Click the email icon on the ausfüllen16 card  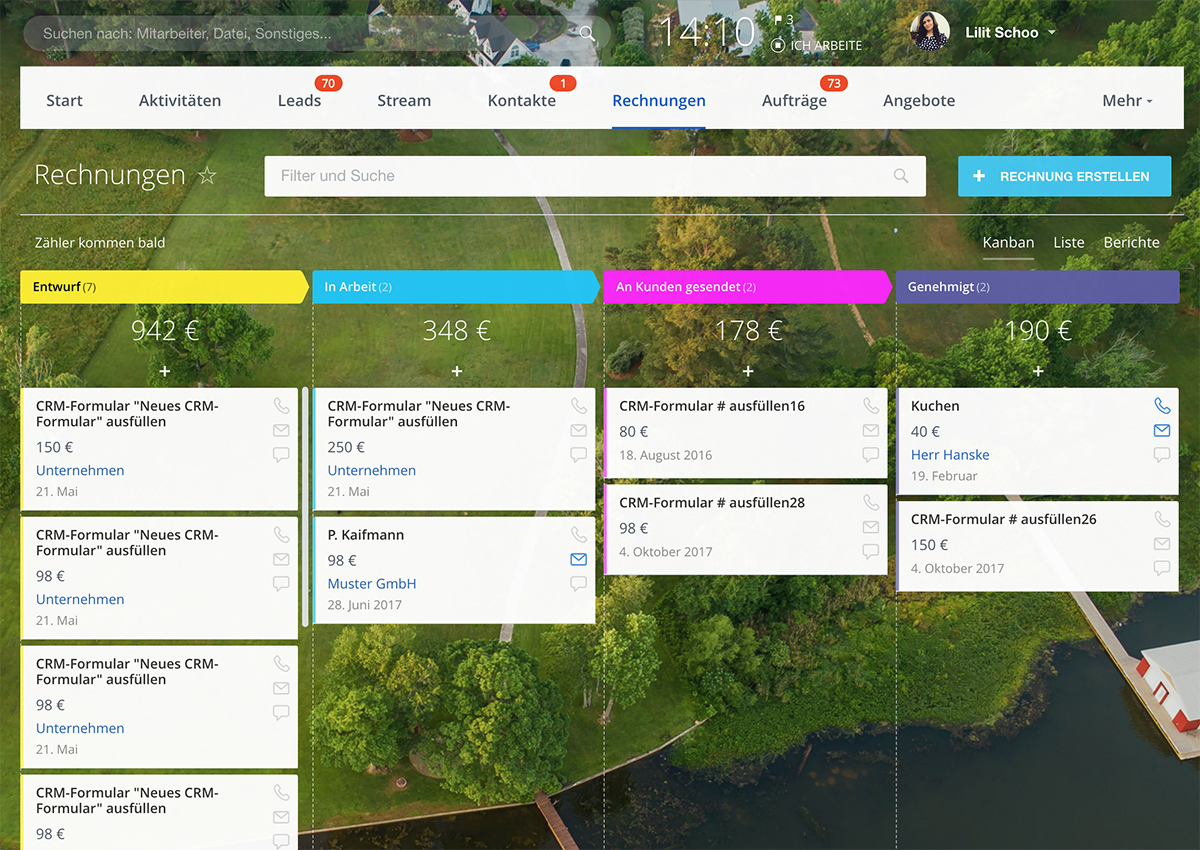coord(870,430)
